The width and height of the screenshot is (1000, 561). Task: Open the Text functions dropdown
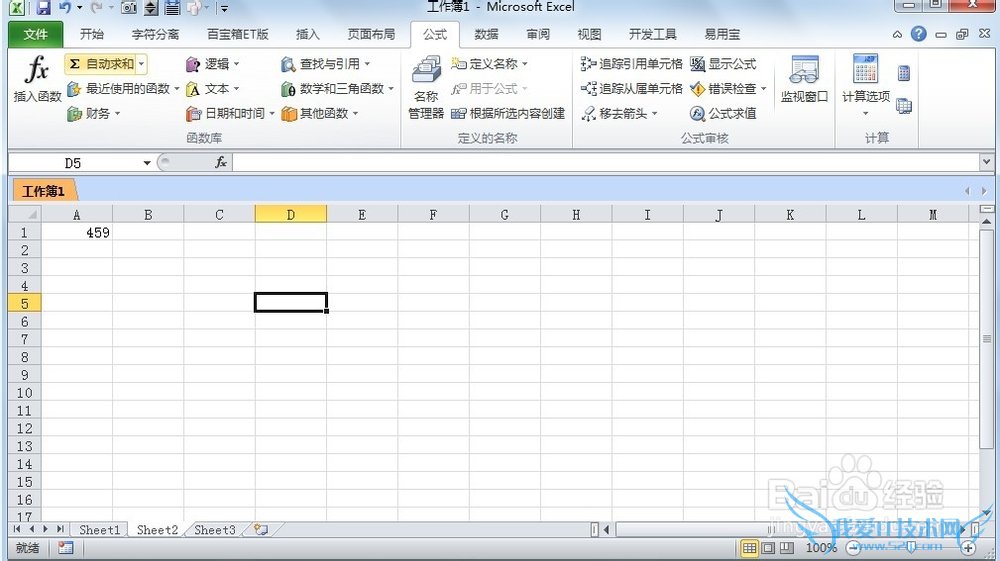212,89
